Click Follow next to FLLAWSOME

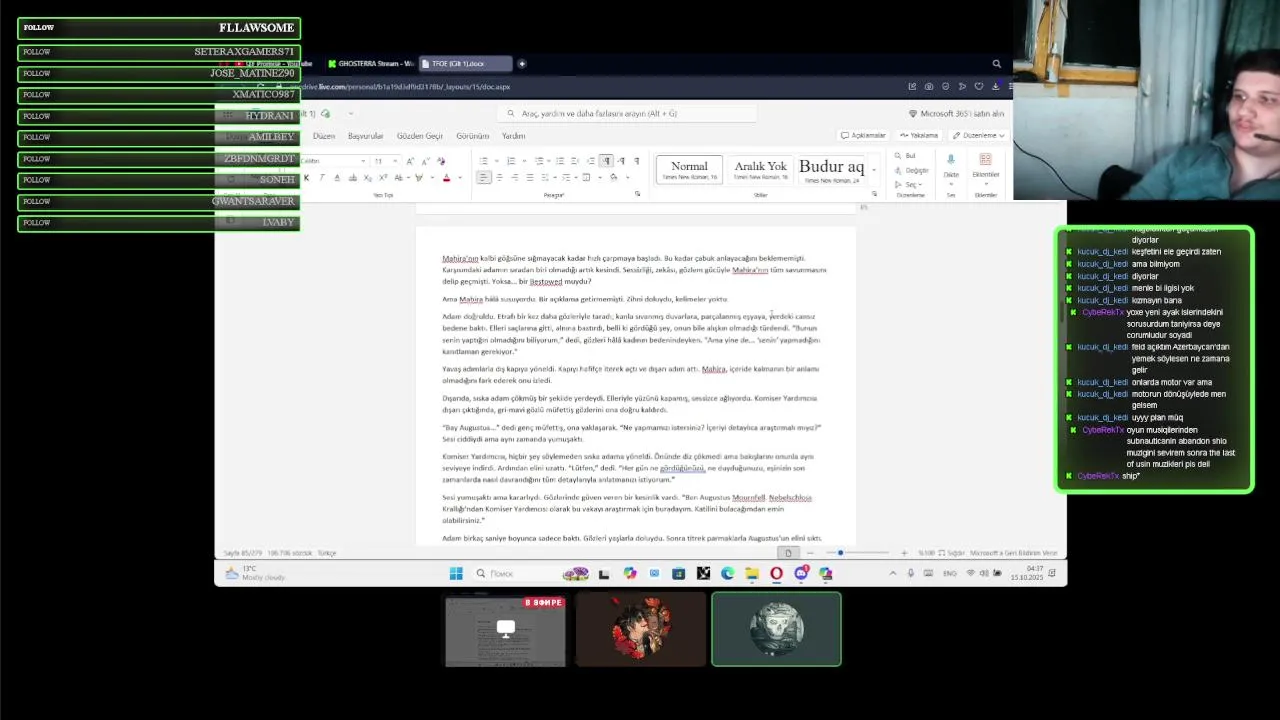(x=38, y=27)
